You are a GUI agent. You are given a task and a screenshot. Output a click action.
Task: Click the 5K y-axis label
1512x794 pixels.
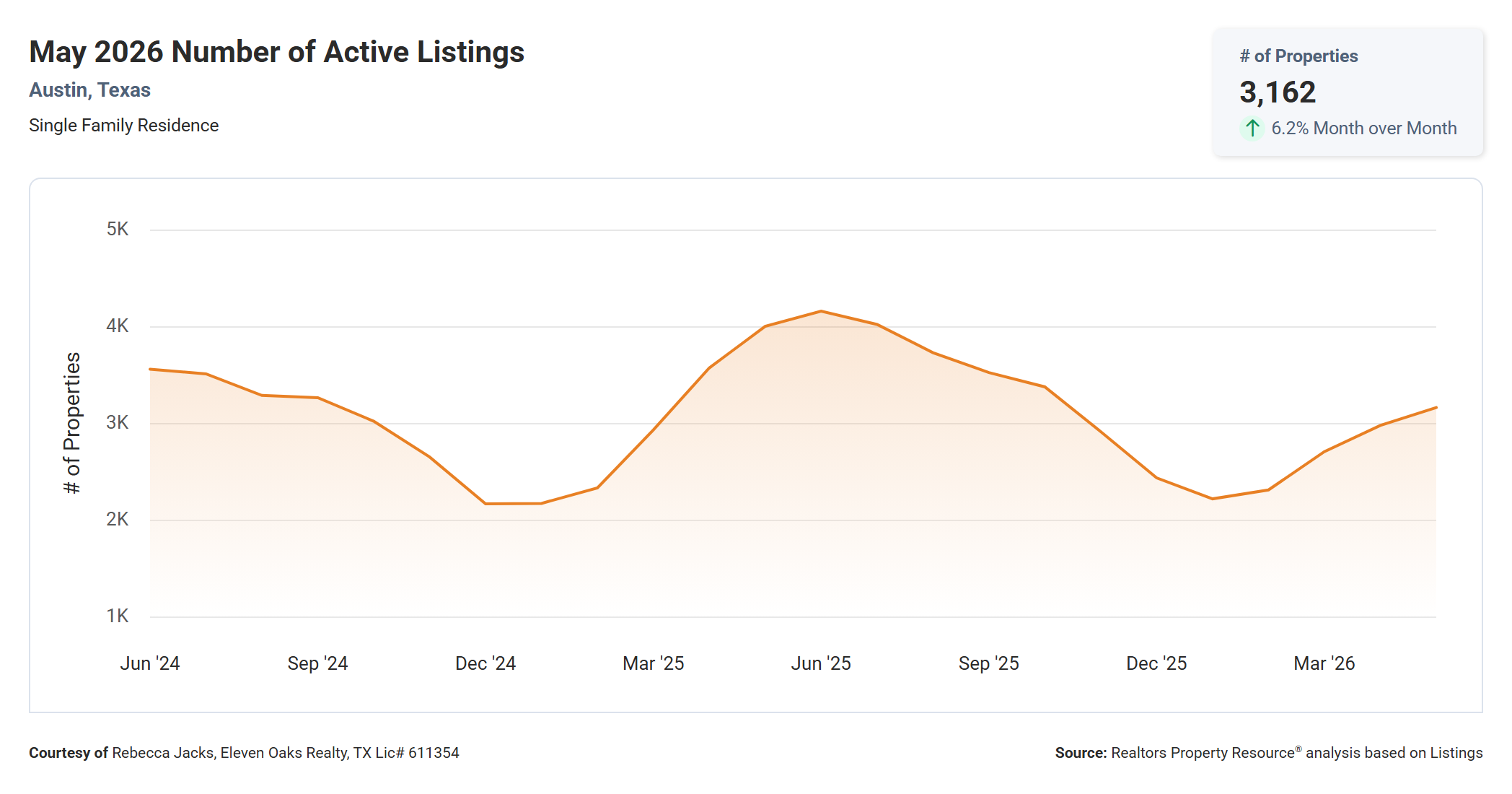point(118,230)
